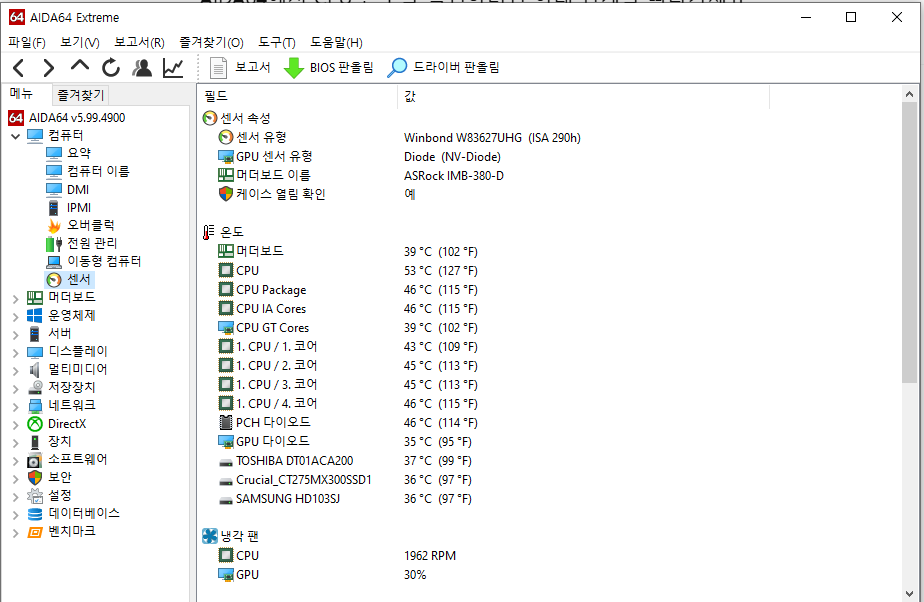Expand the 데이터베이스 tree node
The image size is (924, 602).
click(15, 515)
